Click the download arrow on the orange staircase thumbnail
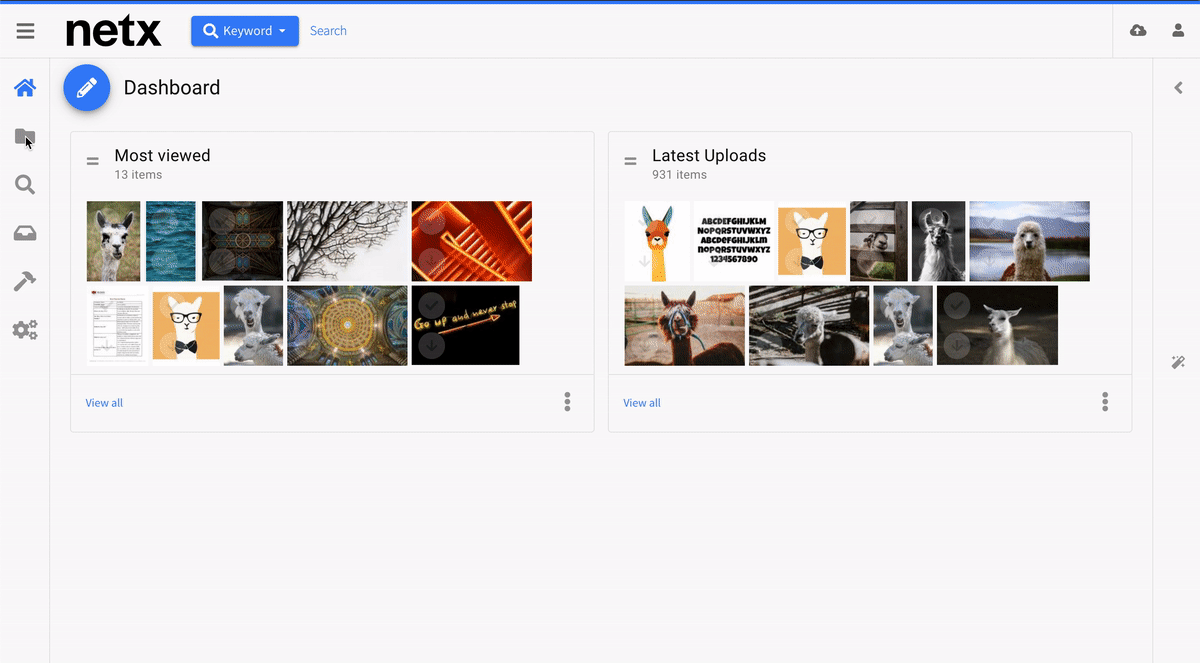This screenshot has height=663, width=1200. pos(431,261)
